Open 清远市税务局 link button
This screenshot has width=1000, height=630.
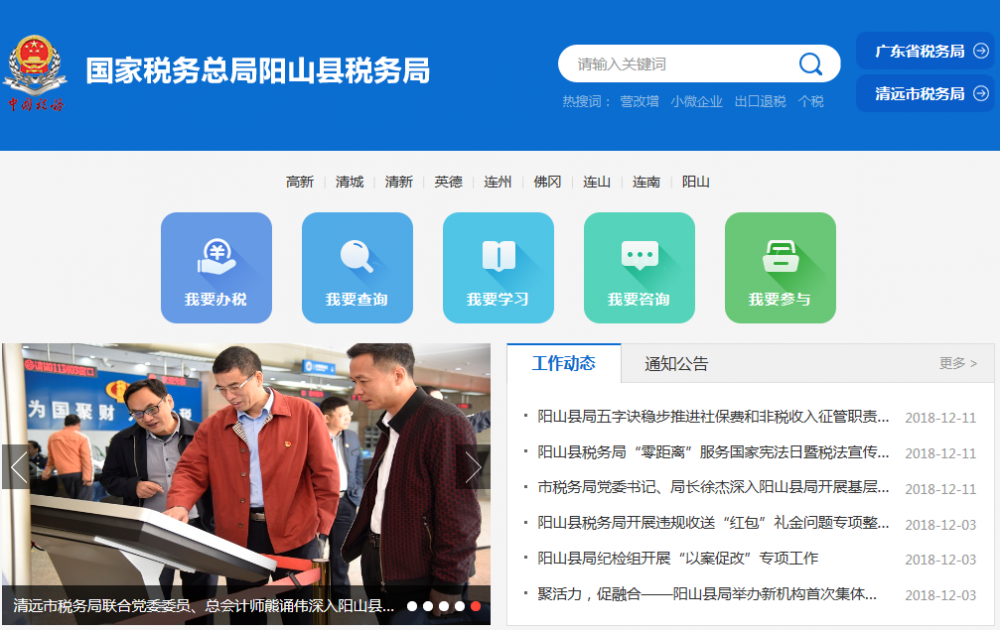[925, 94]
